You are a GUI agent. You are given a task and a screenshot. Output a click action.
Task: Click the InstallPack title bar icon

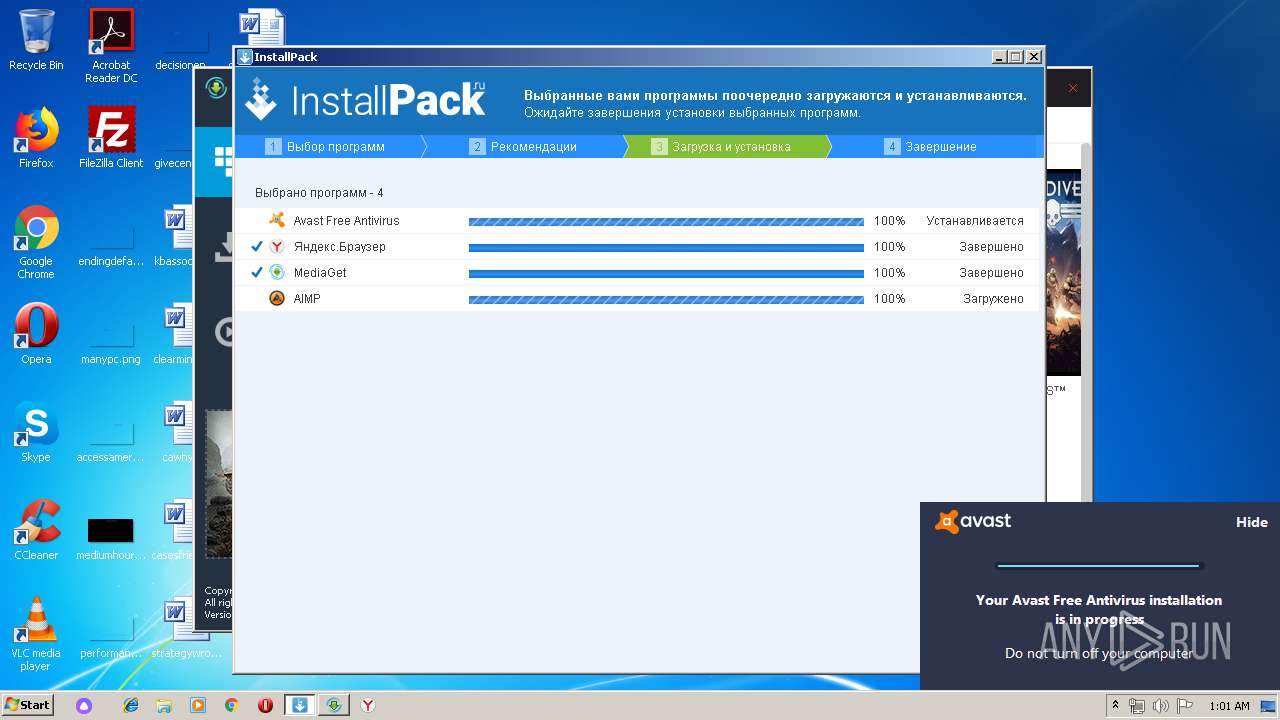(245, 57)
